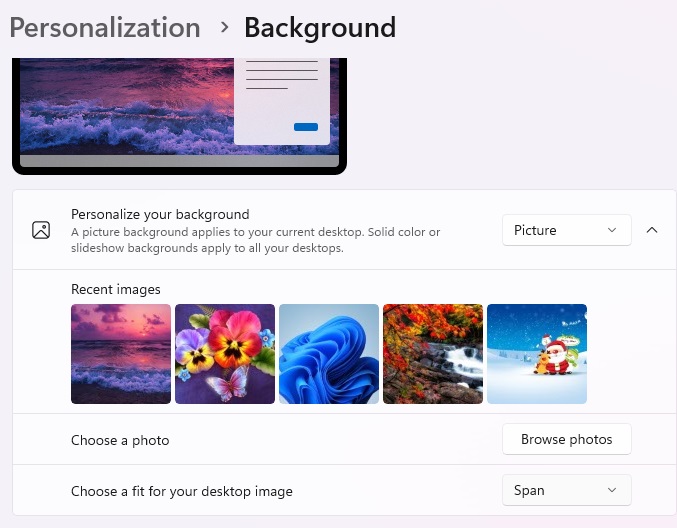Click the picture icon beside Personalize your background
This screenshot has height=528, width=677.
[x=41, y=230]
